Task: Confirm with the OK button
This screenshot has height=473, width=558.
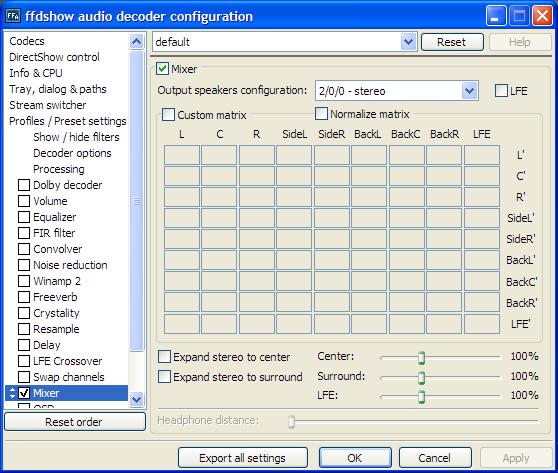Action: coord(355,458)
